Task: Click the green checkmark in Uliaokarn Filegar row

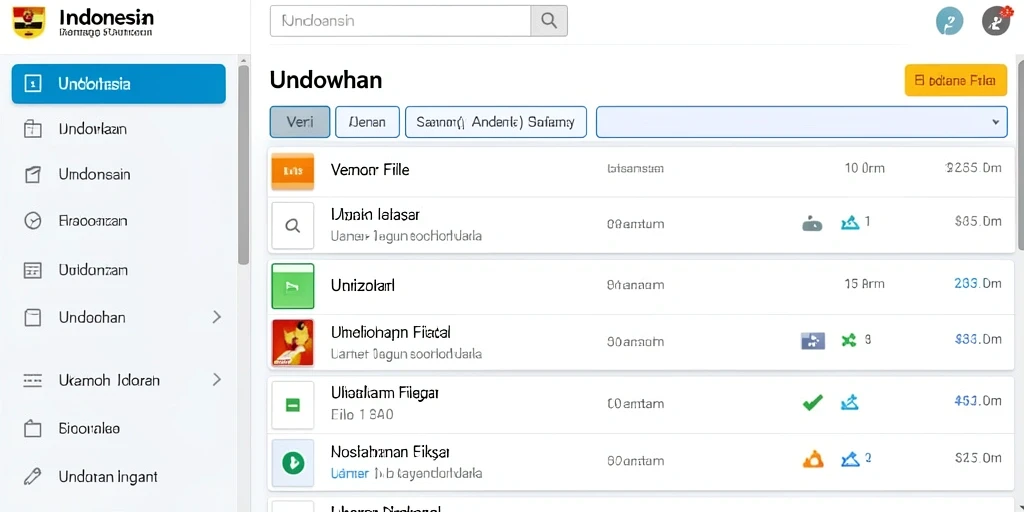Action: tap(812, 403)
